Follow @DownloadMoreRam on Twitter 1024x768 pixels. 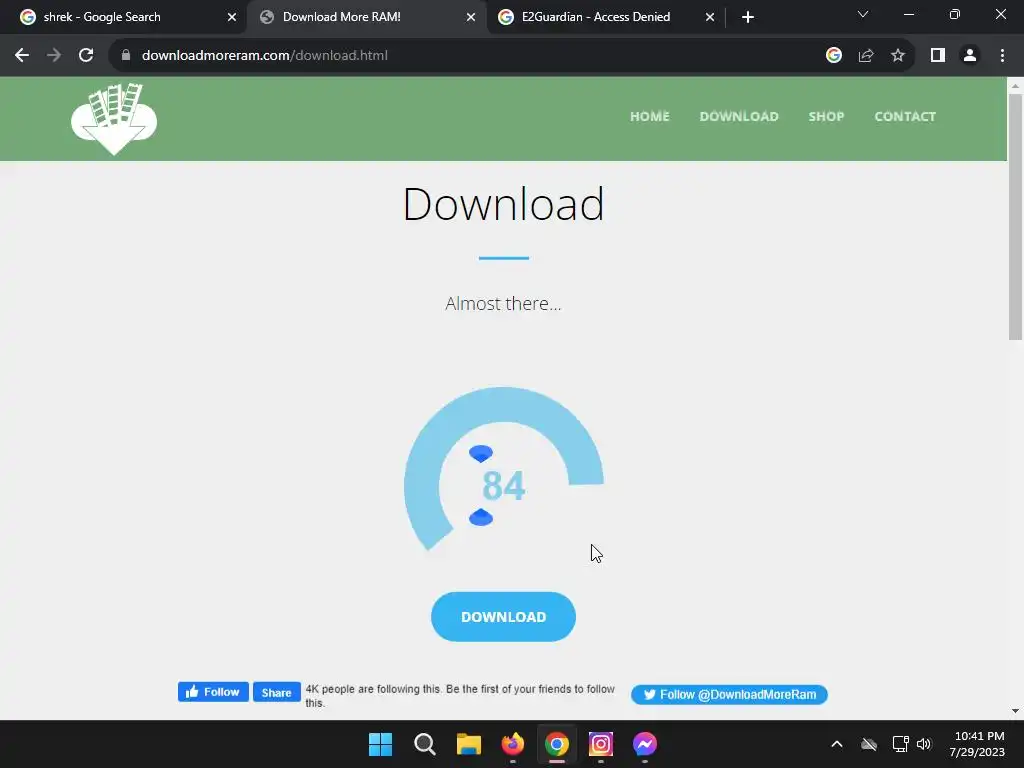click(x=729, y=695)
